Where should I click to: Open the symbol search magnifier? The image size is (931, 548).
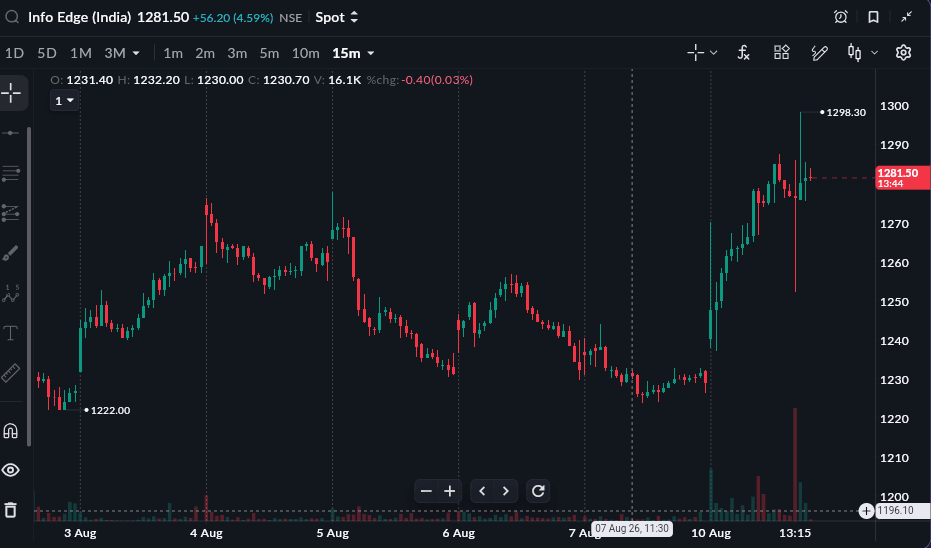(x=12, y=17)
